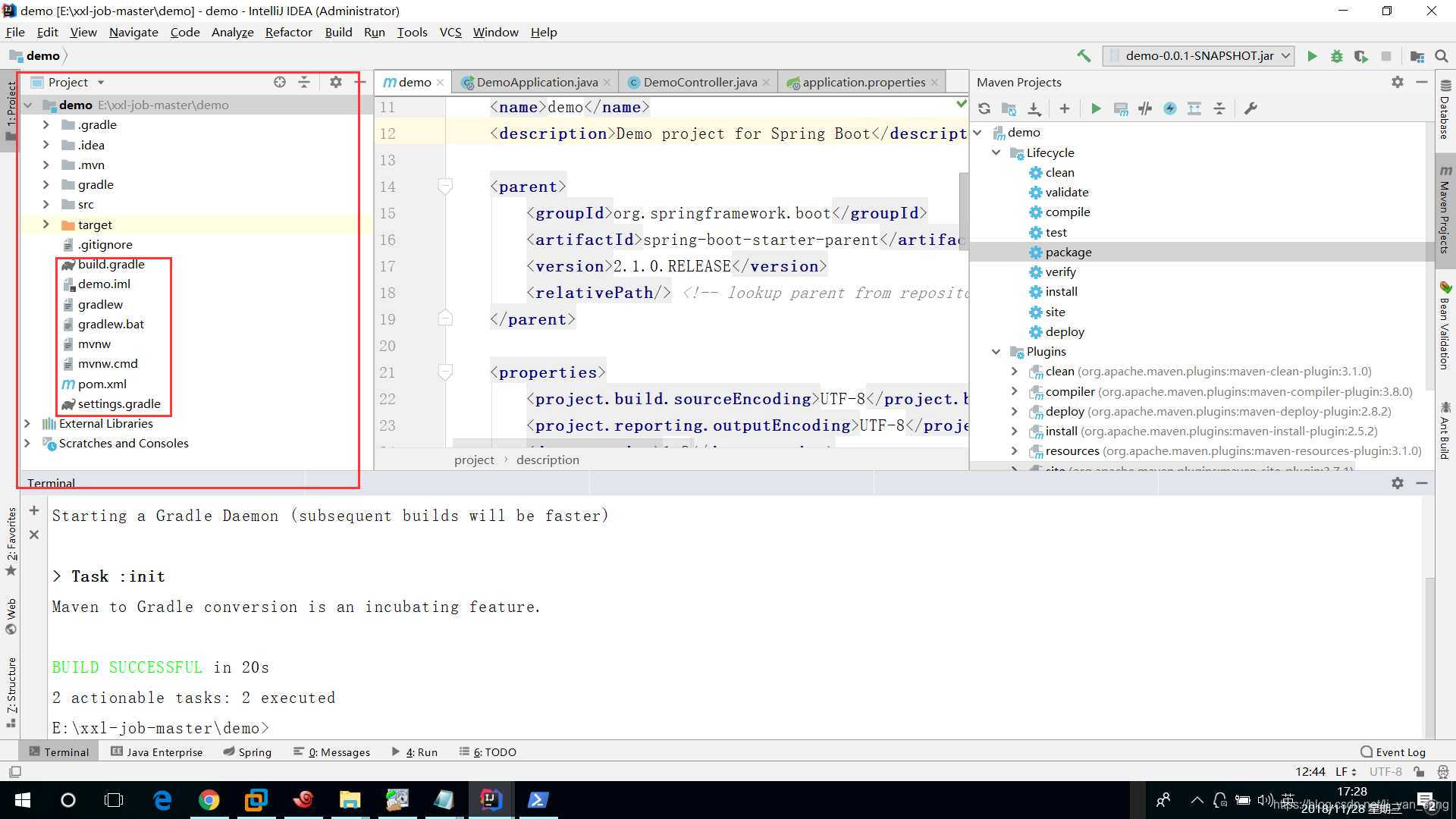Screen dimensions: 1456x819
Task: Open Terminal panel gear settings
Action: tap(1398, 483)
